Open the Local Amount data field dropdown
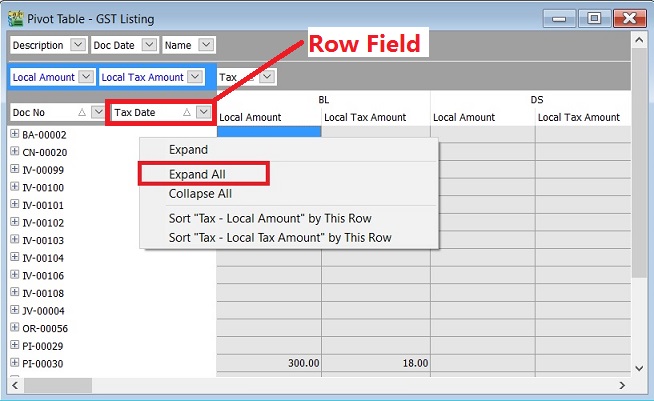 (85, 77)
